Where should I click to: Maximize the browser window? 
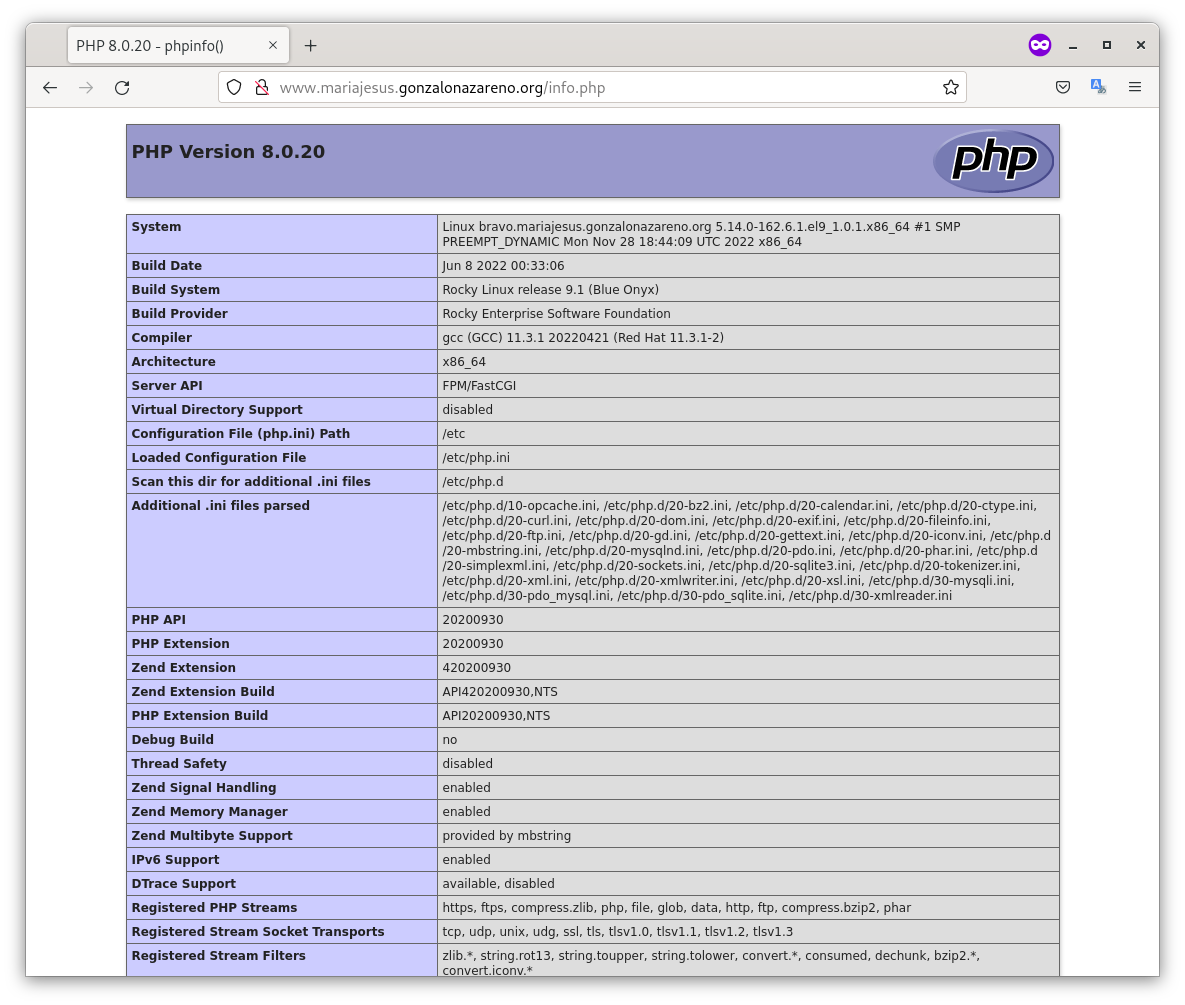point(1107,46)
